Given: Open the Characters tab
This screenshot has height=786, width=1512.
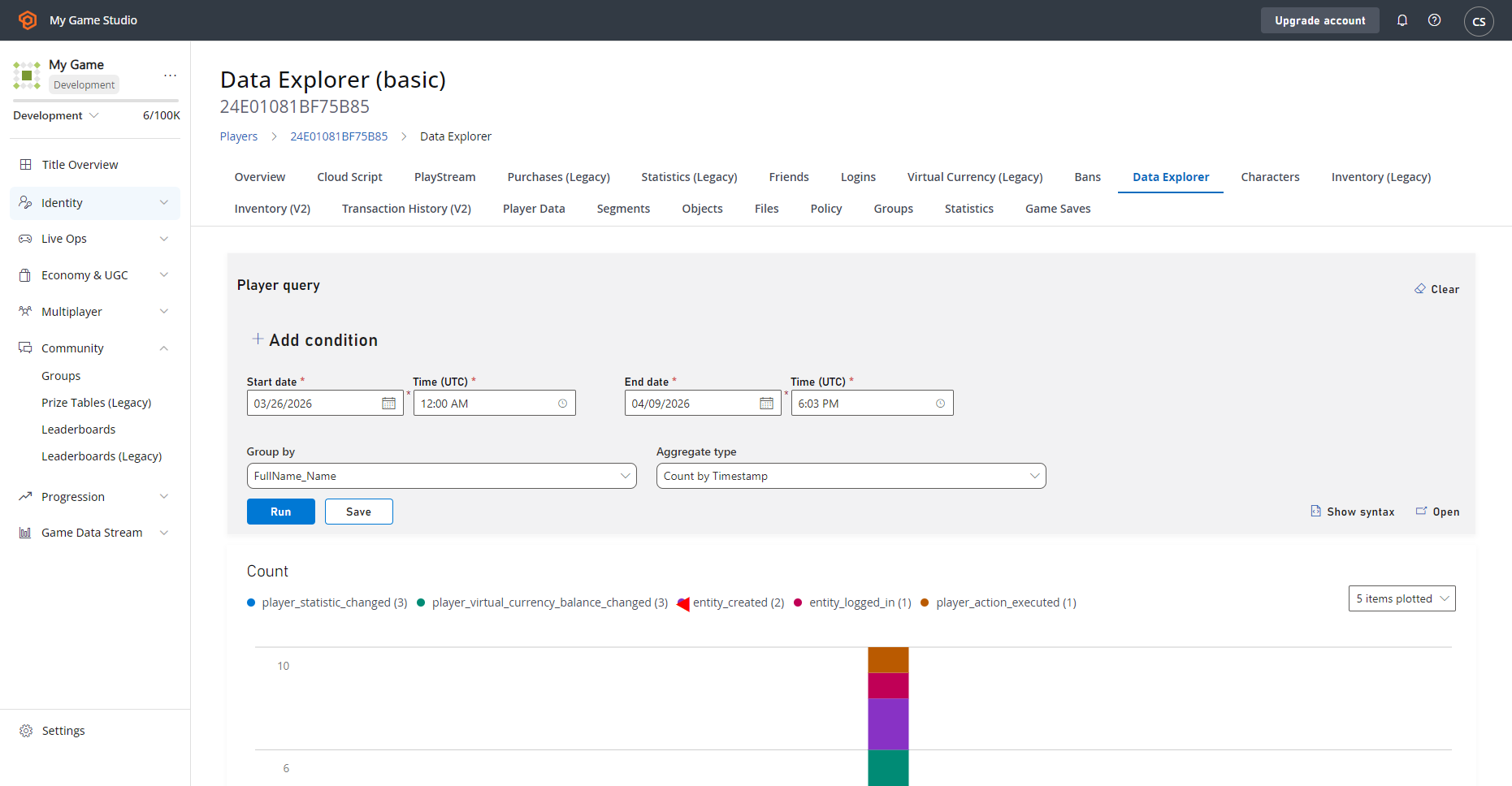Looking at the screenshot, I should point(1270,177).
